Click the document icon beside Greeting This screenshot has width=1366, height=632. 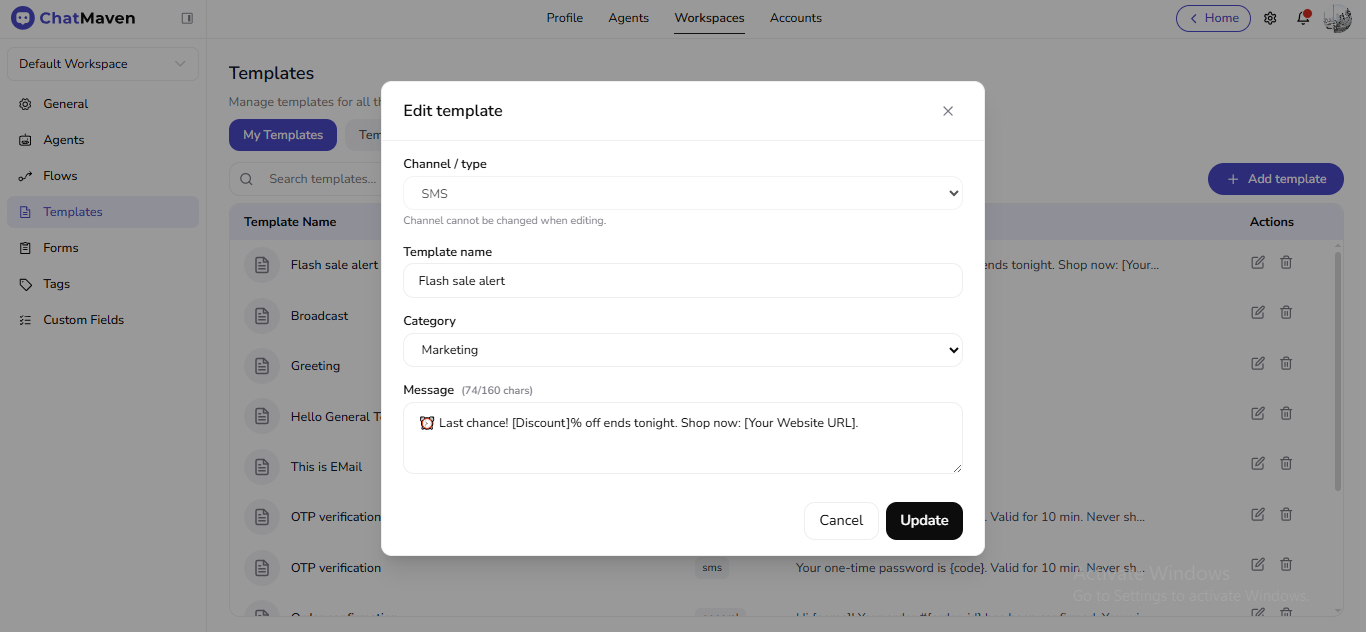261,365
